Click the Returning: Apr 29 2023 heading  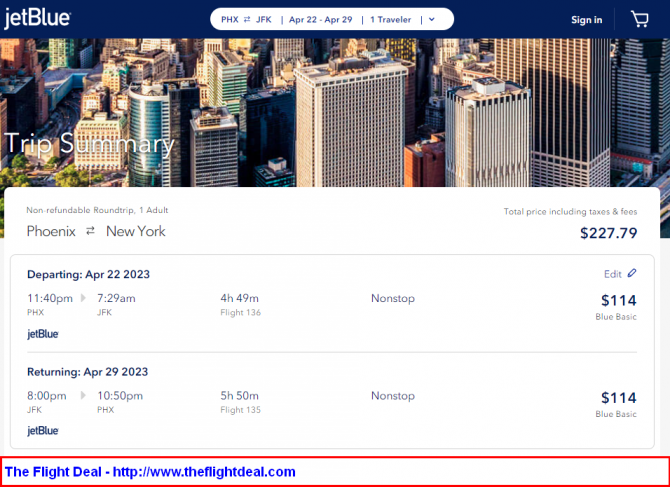click(88, 372)
